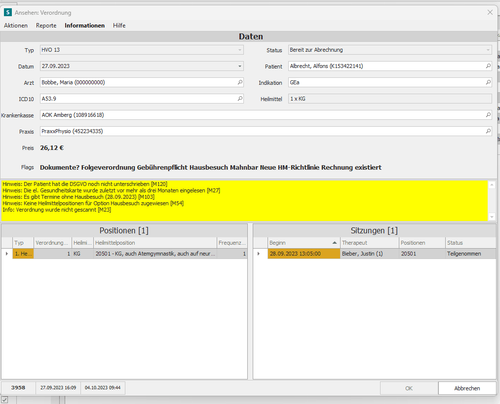Click the app logo icon in title bar
Viewport: 500px width, 404px height.
[8, 12]
